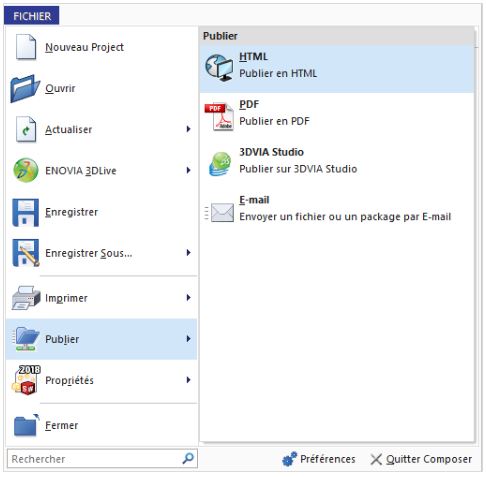Click the Ouvrir blue folder icon

(25, 88)
